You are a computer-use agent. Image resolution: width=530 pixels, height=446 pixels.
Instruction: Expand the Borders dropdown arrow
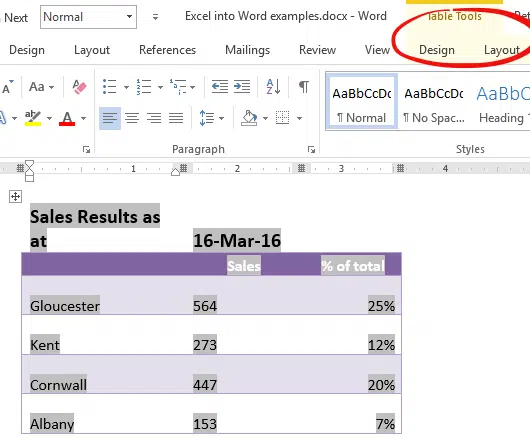pos(299,118)
